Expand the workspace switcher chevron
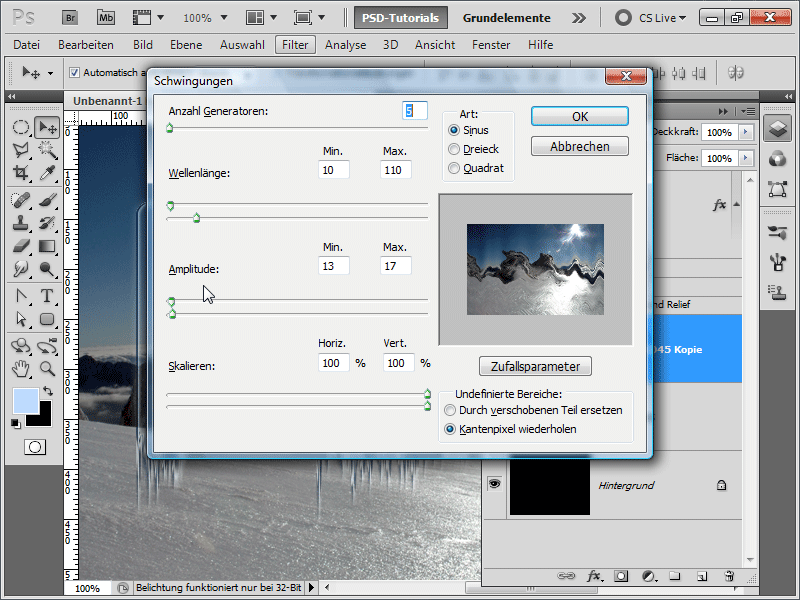This screenshot has height=600, width=800. point(579,18)
